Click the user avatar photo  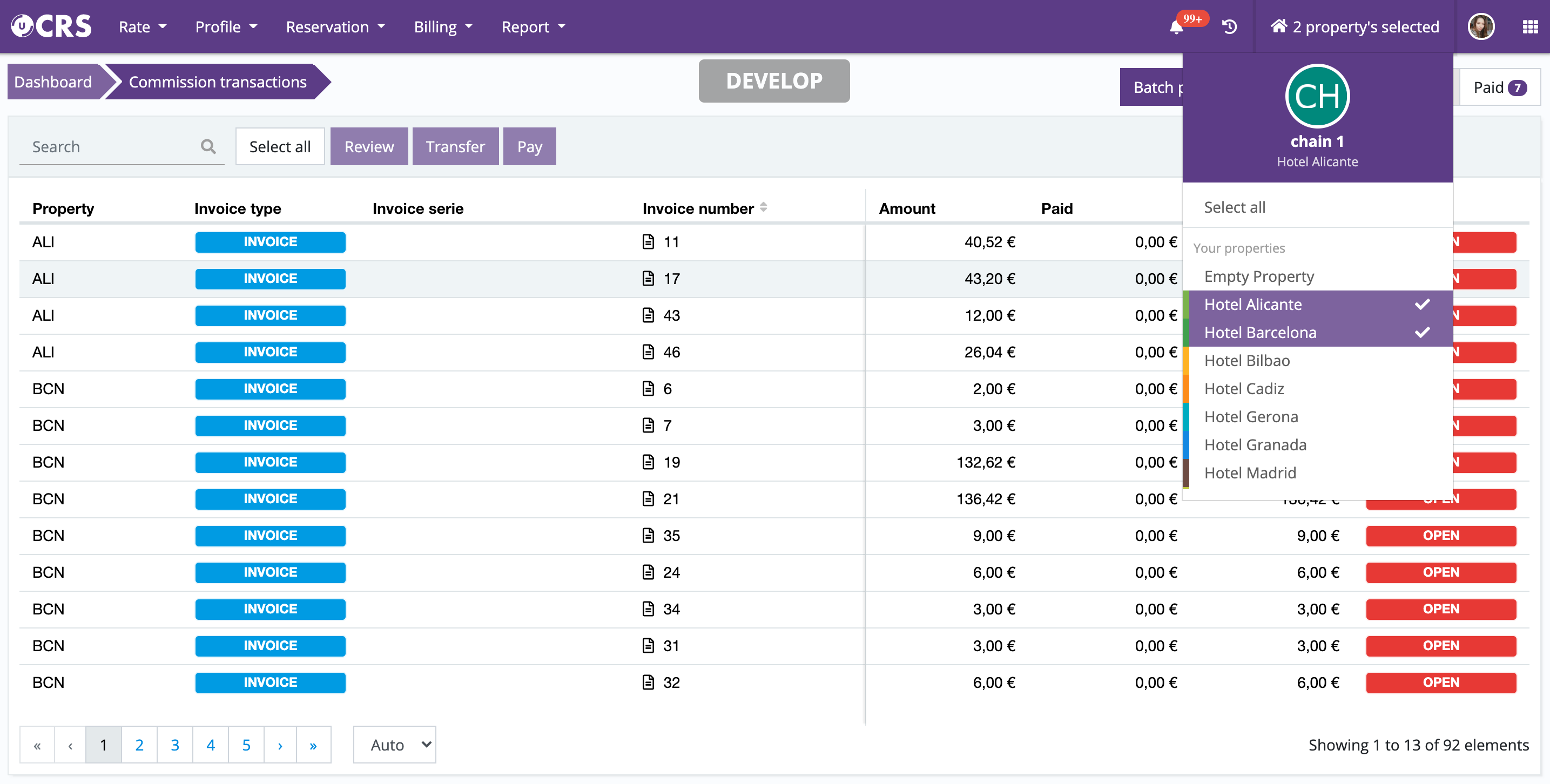[1481, 27]
